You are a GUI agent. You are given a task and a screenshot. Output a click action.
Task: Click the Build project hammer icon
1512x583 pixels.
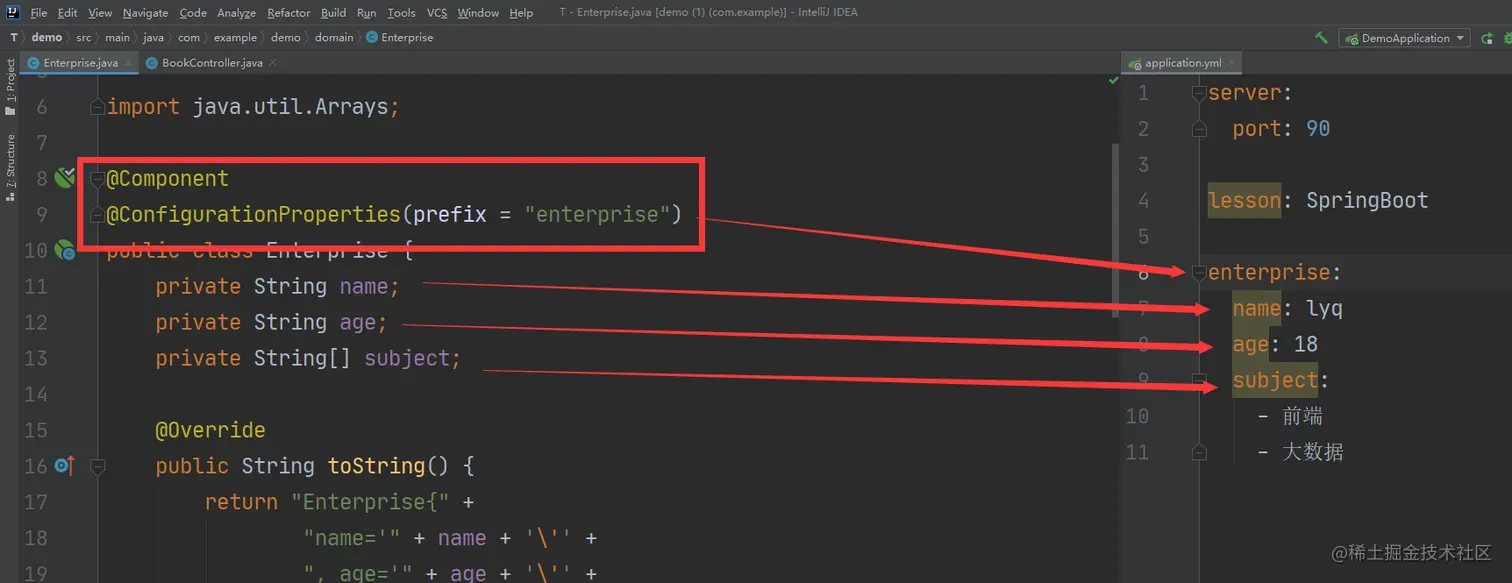[1322, 38]
